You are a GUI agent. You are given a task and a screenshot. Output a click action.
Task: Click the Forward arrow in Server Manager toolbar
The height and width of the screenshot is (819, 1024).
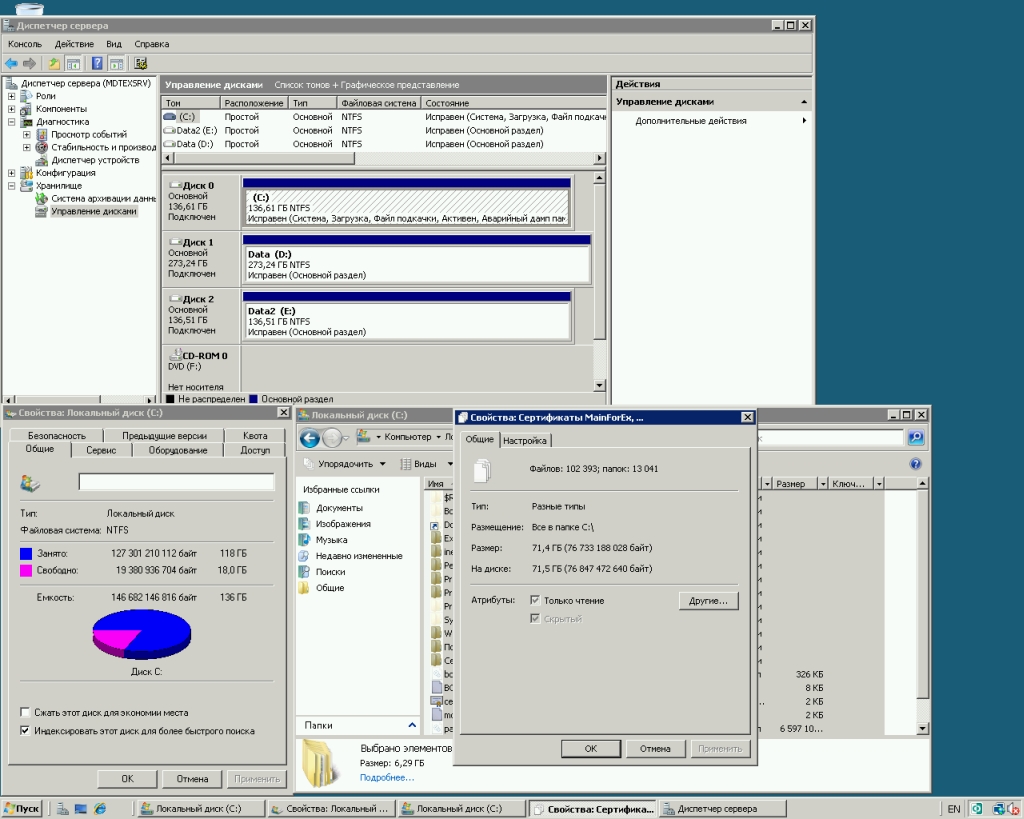[29, 63]
